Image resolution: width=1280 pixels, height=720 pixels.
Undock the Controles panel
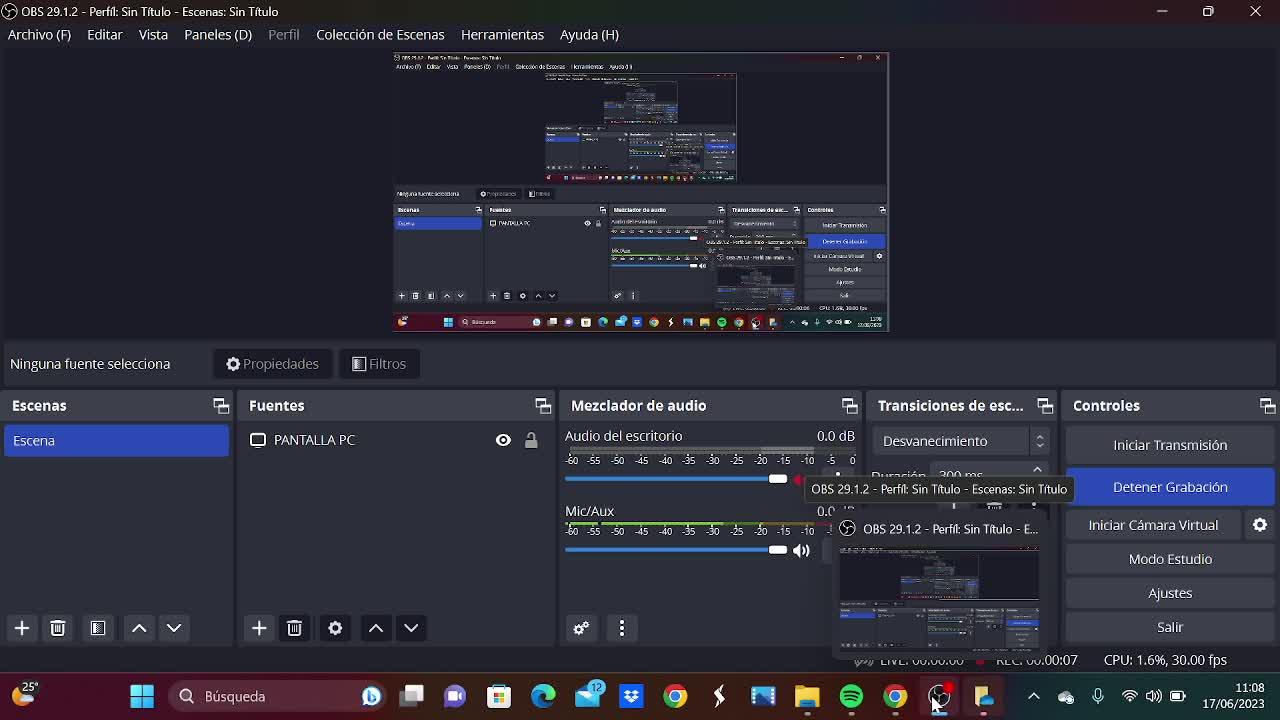1268,405
